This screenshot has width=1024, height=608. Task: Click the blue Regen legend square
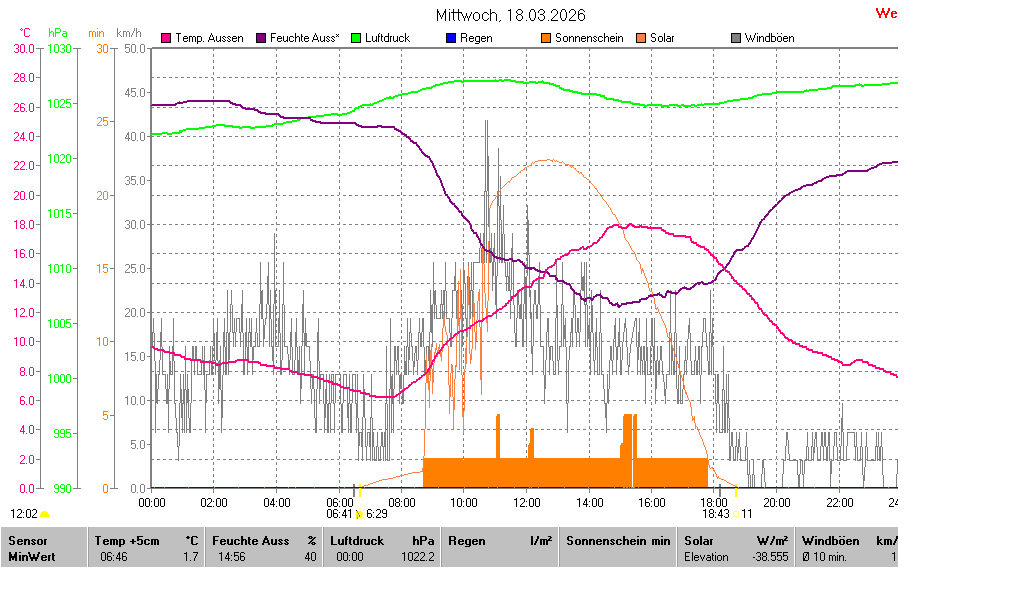pyautogui.click(x=451, y=38)
